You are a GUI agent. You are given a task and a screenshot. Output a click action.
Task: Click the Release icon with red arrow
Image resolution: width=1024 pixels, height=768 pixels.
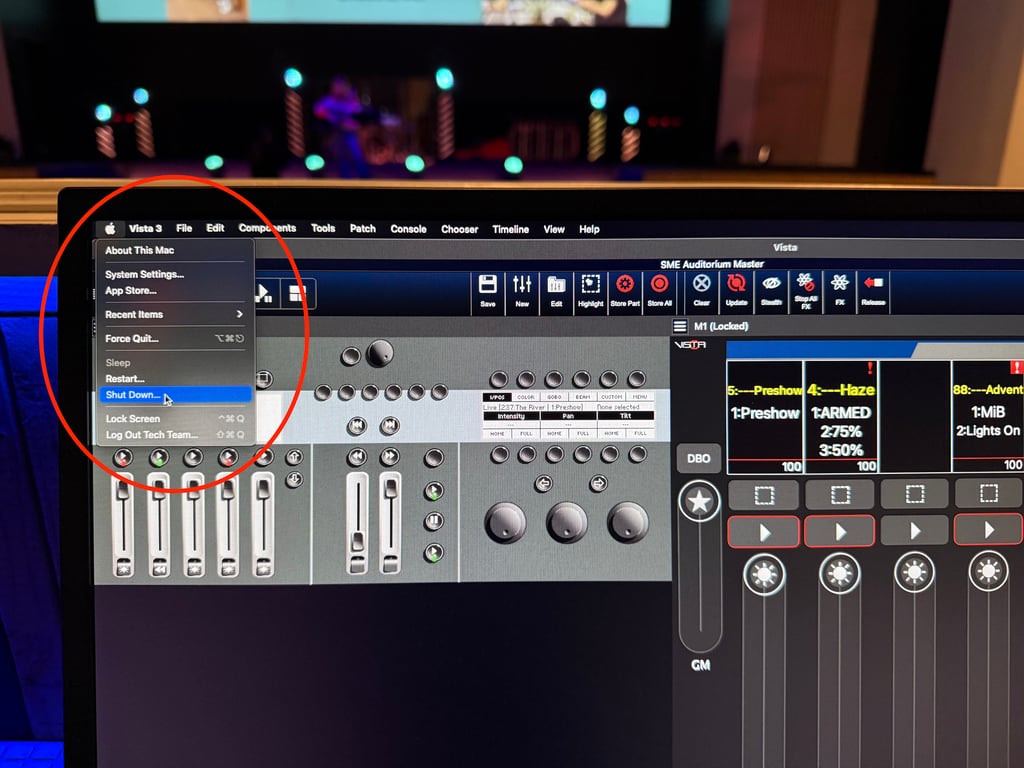(x=873, y=291)
